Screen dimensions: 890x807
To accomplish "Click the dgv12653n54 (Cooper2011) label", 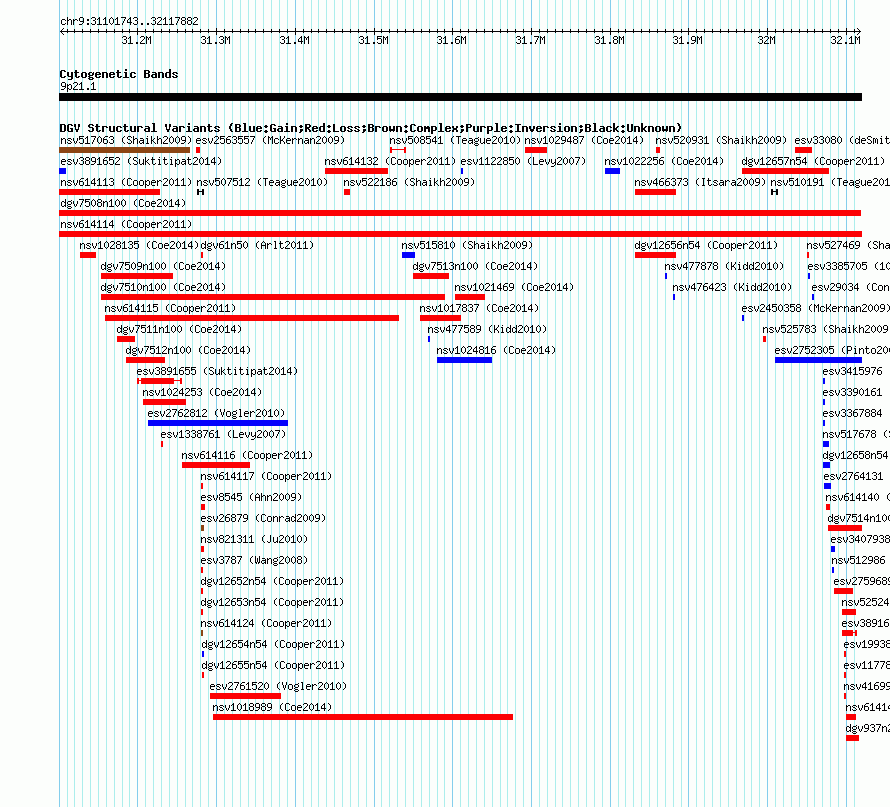I will click(x=272, y=602).
